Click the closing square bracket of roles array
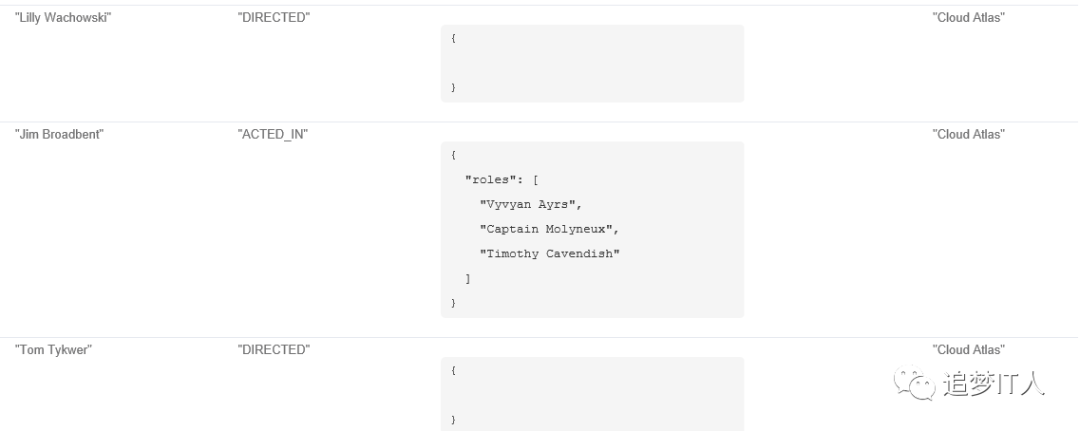This screenshot has width=1080, height=431. (x=468, y=279)
